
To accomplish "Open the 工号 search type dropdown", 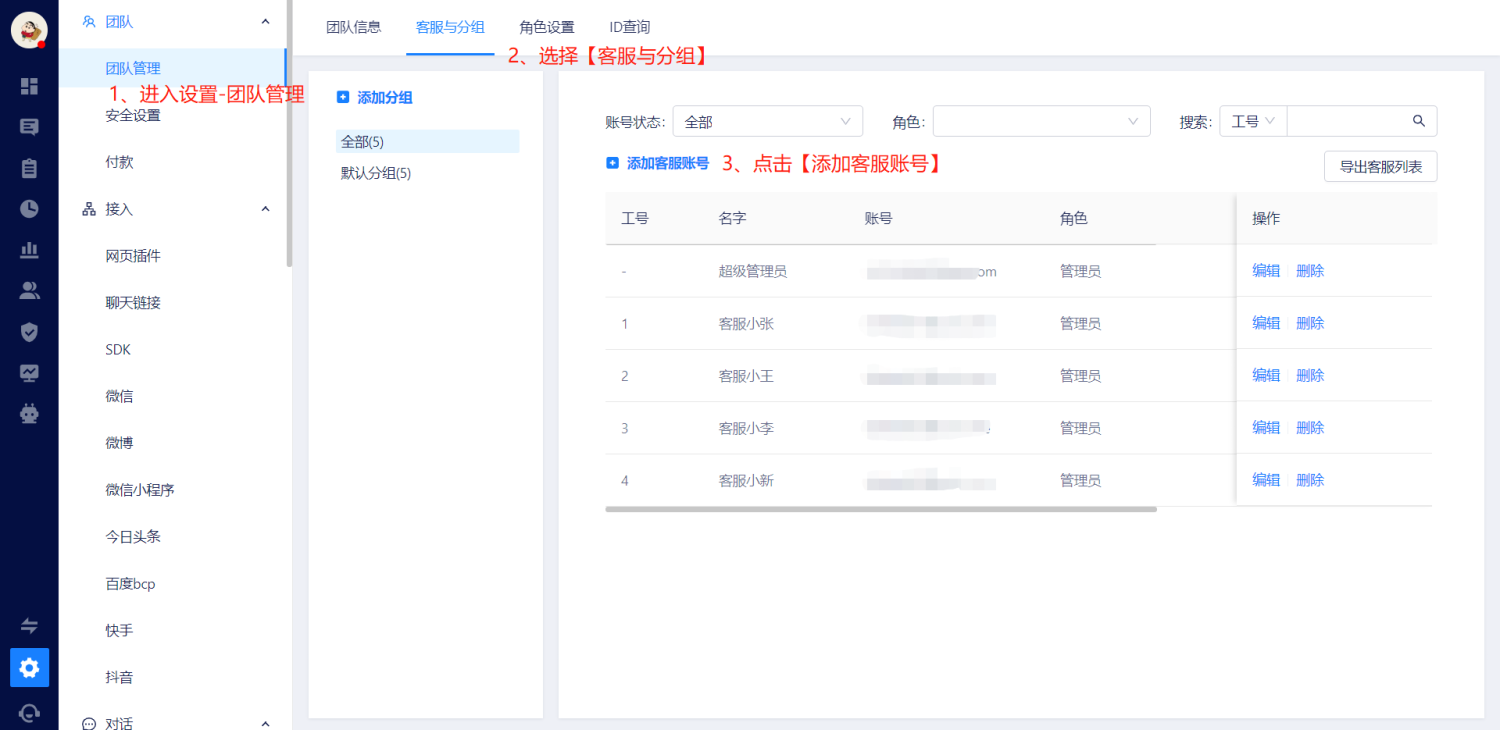I will 1253,121.
